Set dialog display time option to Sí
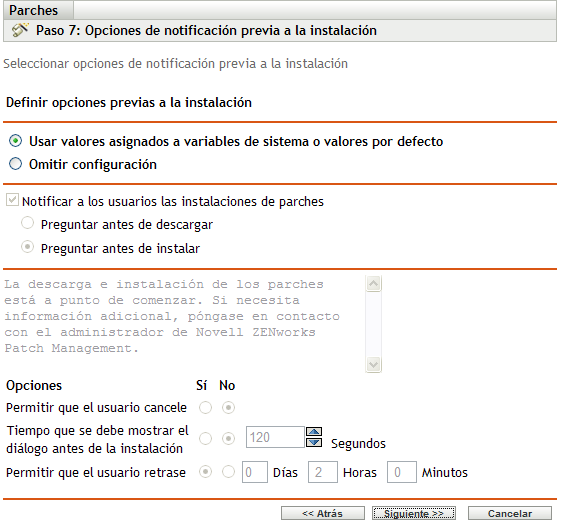 205,438
